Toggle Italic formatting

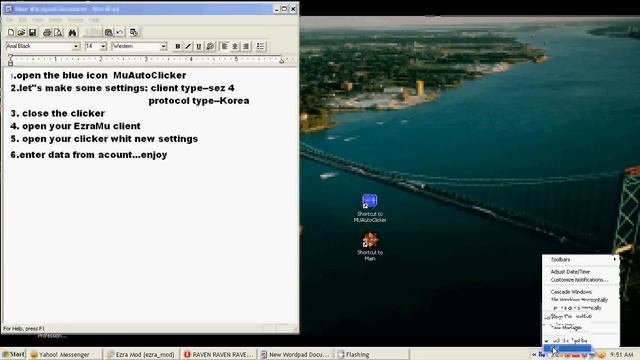point(188,47)
